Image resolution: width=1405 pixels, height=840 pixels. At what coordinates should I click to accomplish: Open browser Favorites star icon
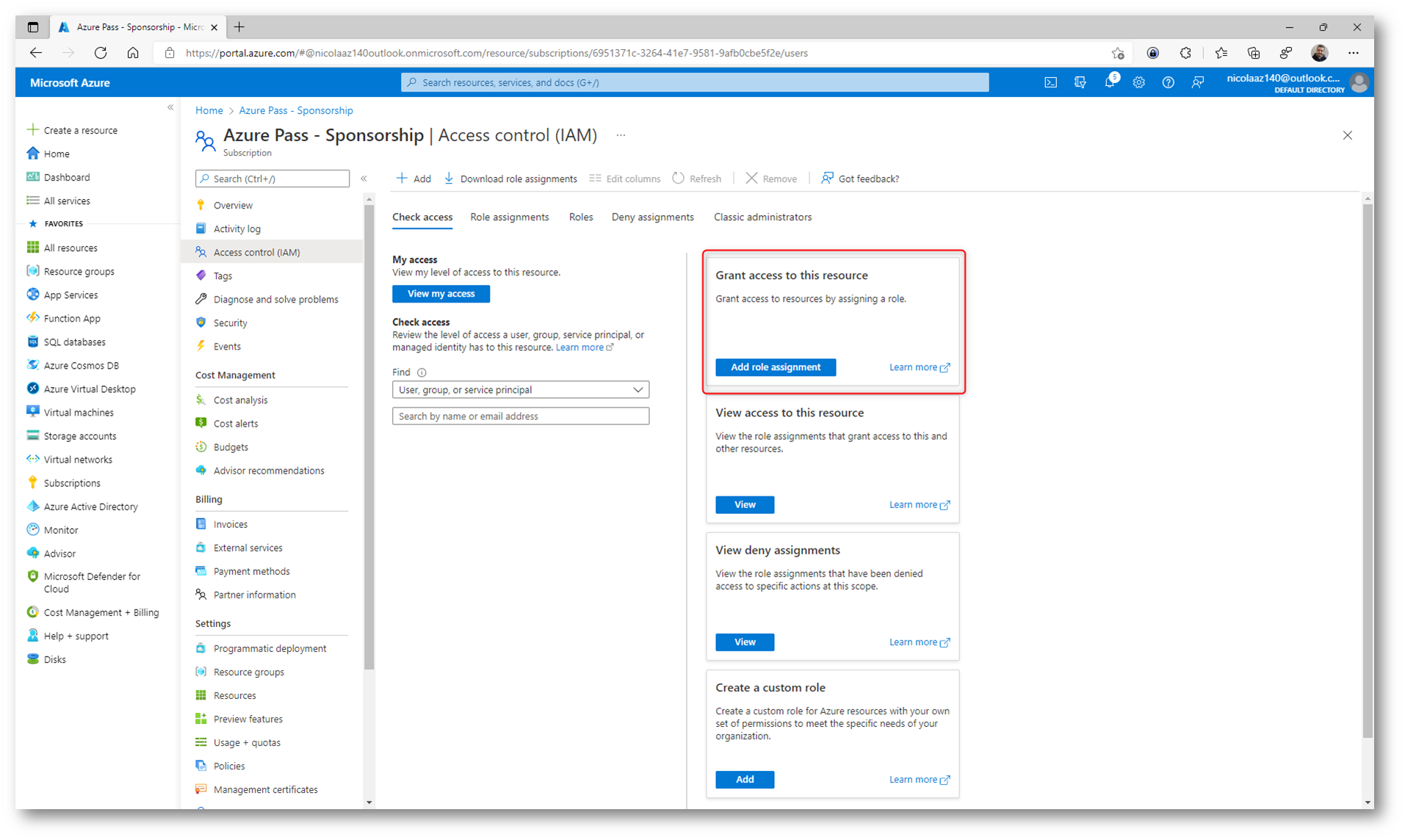tap(1221, 53)
